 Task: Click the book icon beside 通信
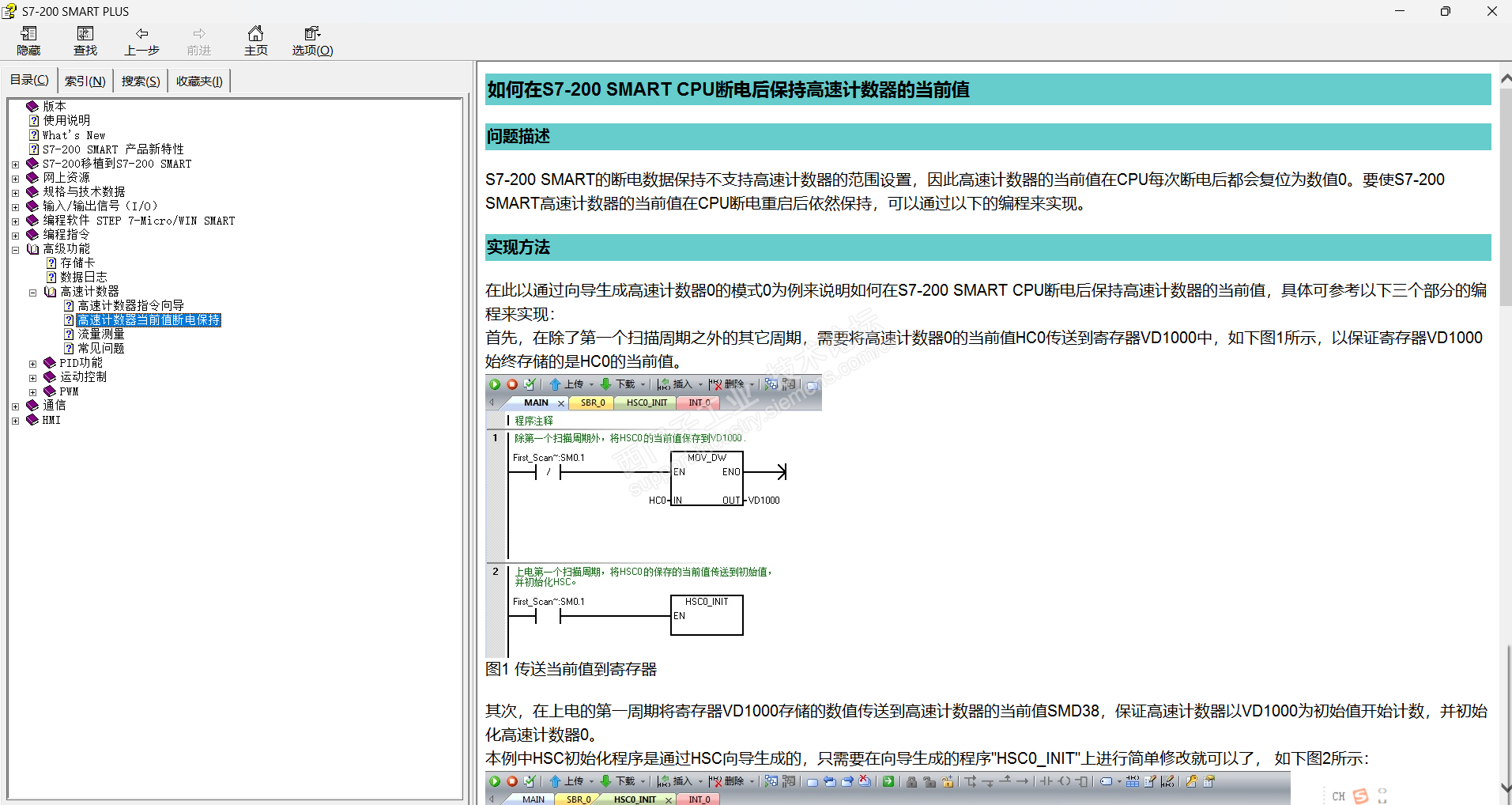tap(32, 405)
